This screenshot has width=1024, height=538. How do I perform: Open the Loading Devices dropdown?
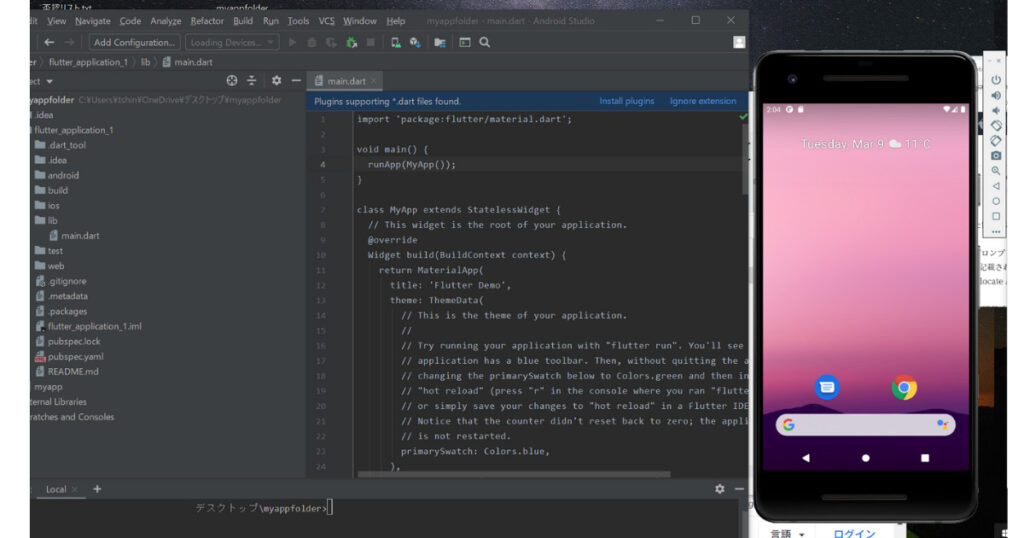(232, 42)
